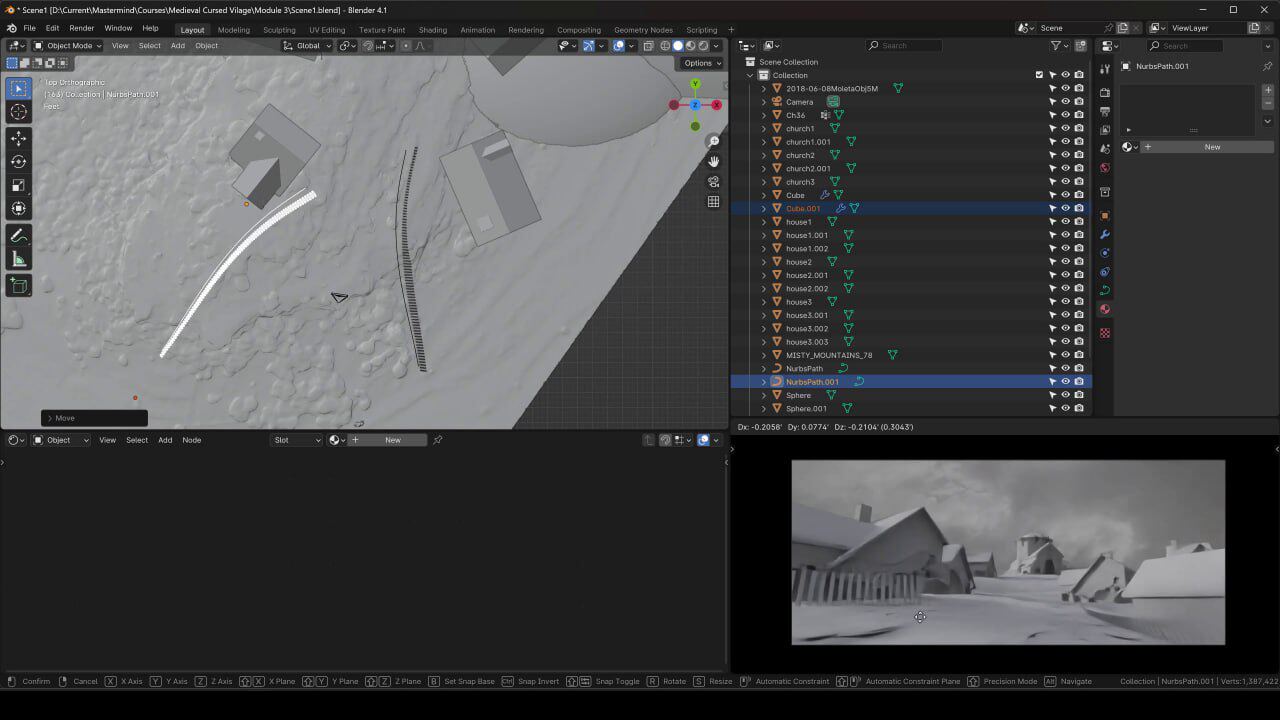Select the Move tool in the viewport toolbar
This screenshot has height=720, width=1280.
coord(17,138)
